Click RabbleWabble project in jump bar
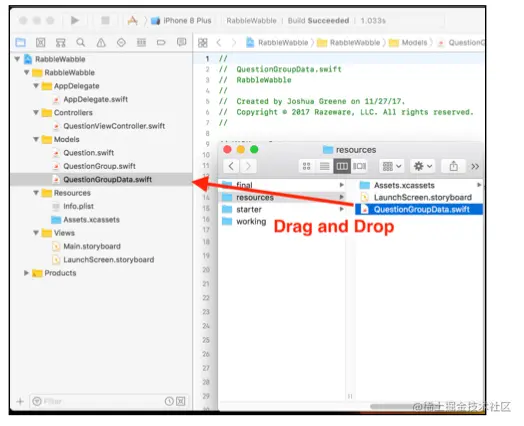Image resolution: width=524 pixels, height=426 pixels. click(277, 43)
